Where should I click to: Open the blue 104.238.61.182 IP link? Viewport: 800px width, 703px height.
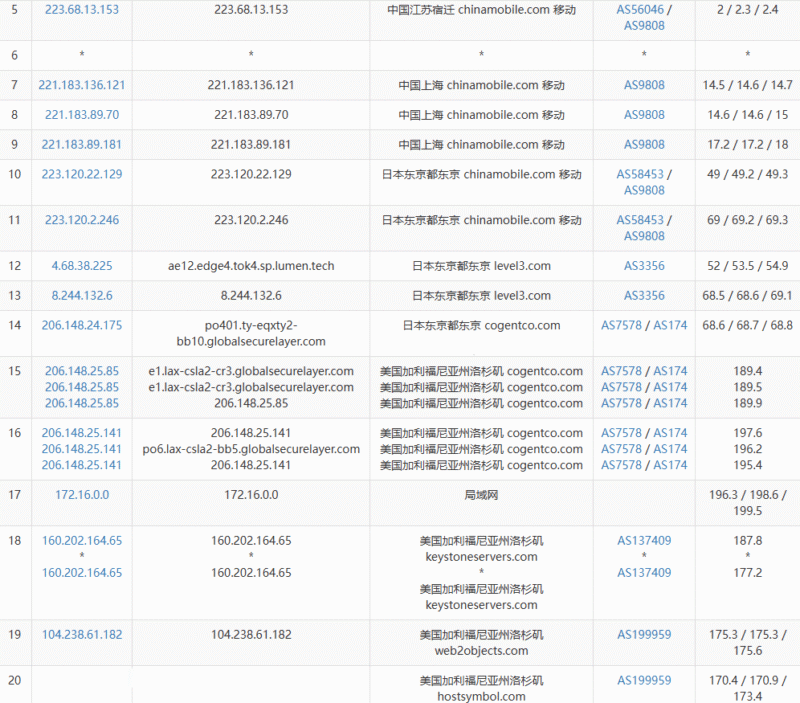[82, 635]
